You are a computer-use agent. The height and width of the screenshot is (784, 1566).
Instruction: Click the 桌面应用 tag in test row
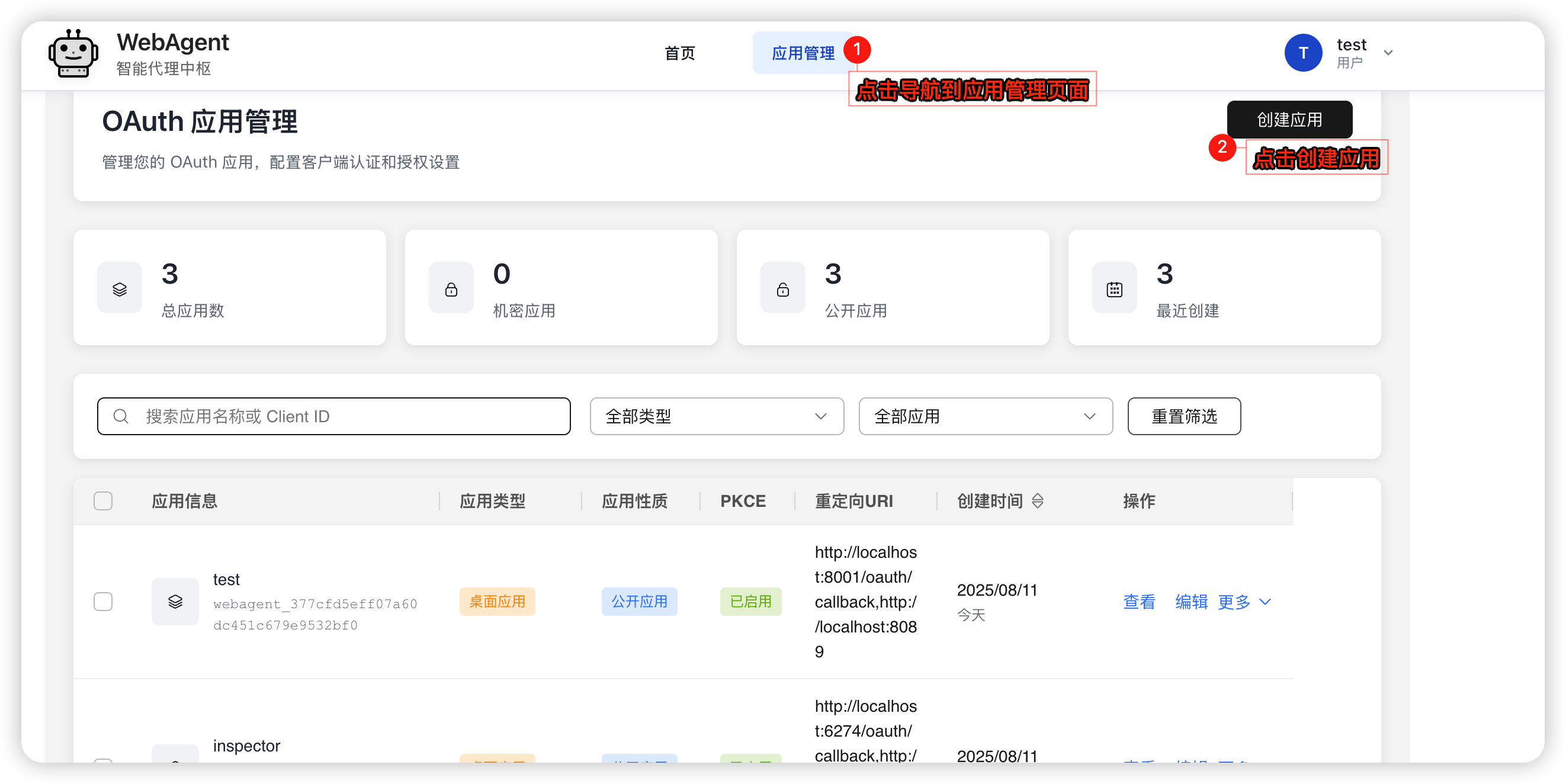[x=498, y=602]
